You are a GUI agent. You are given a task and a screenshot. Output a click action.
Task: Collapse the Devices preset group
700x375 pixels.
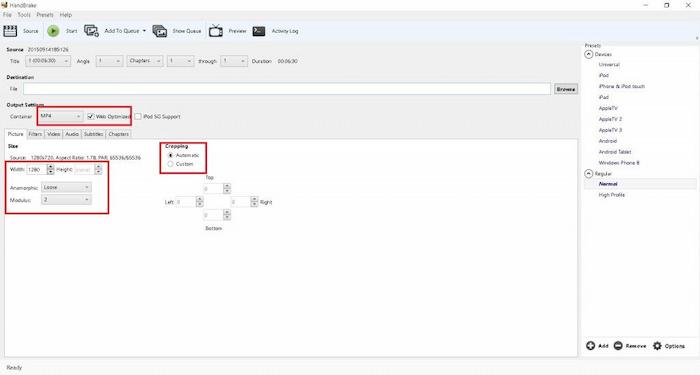coord(588,54)
